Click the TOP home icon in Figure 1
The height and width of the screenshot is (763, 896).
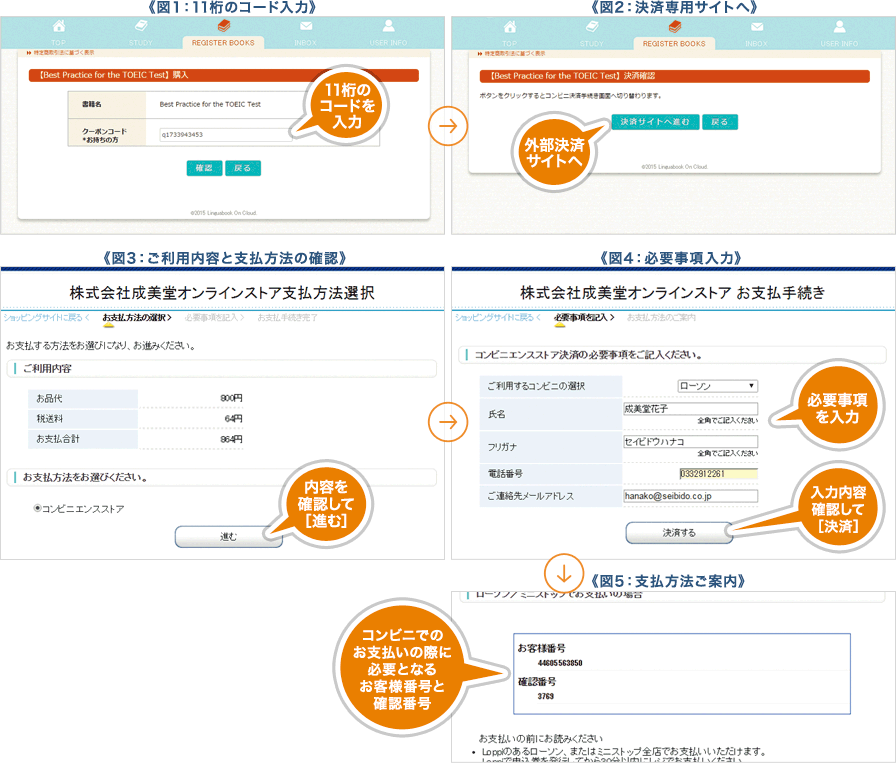59,26
